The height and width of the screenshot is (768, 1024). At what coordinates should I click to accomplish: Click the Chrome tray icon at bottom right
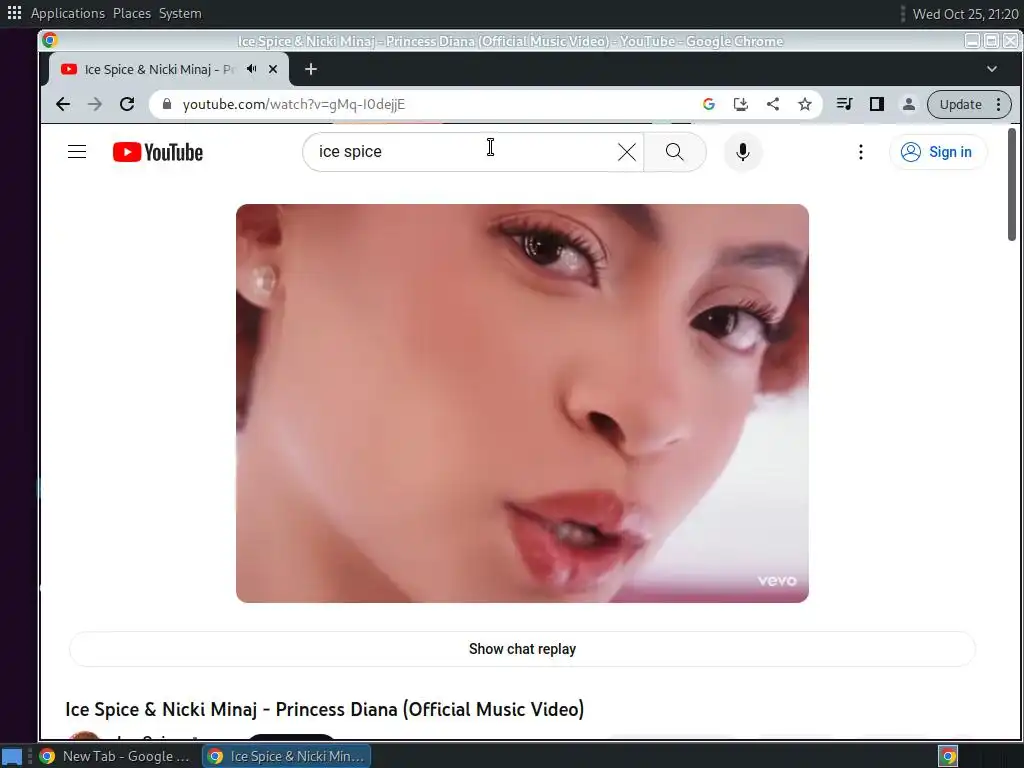948,756
